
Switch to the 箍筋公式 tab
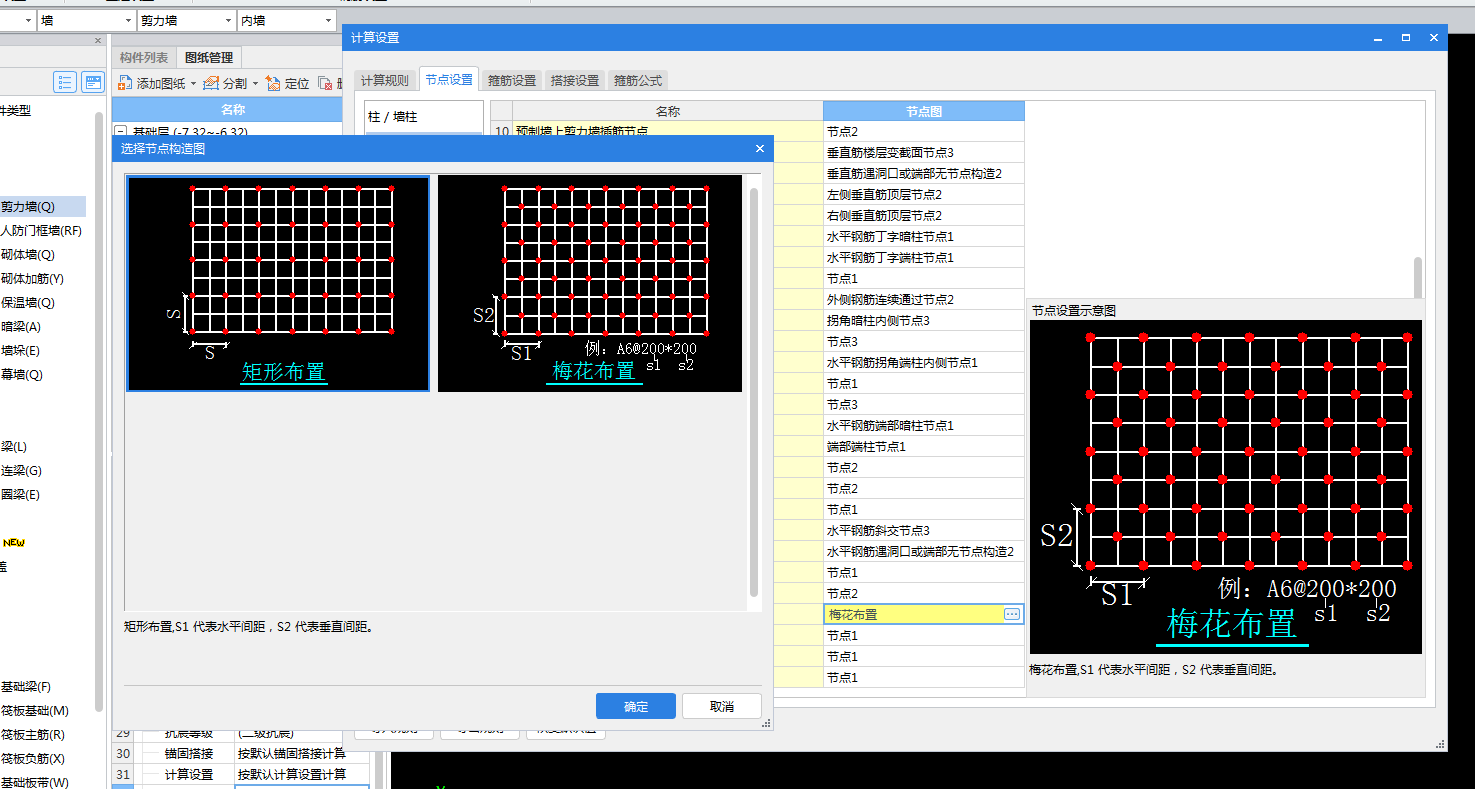[x=638, y=81]
